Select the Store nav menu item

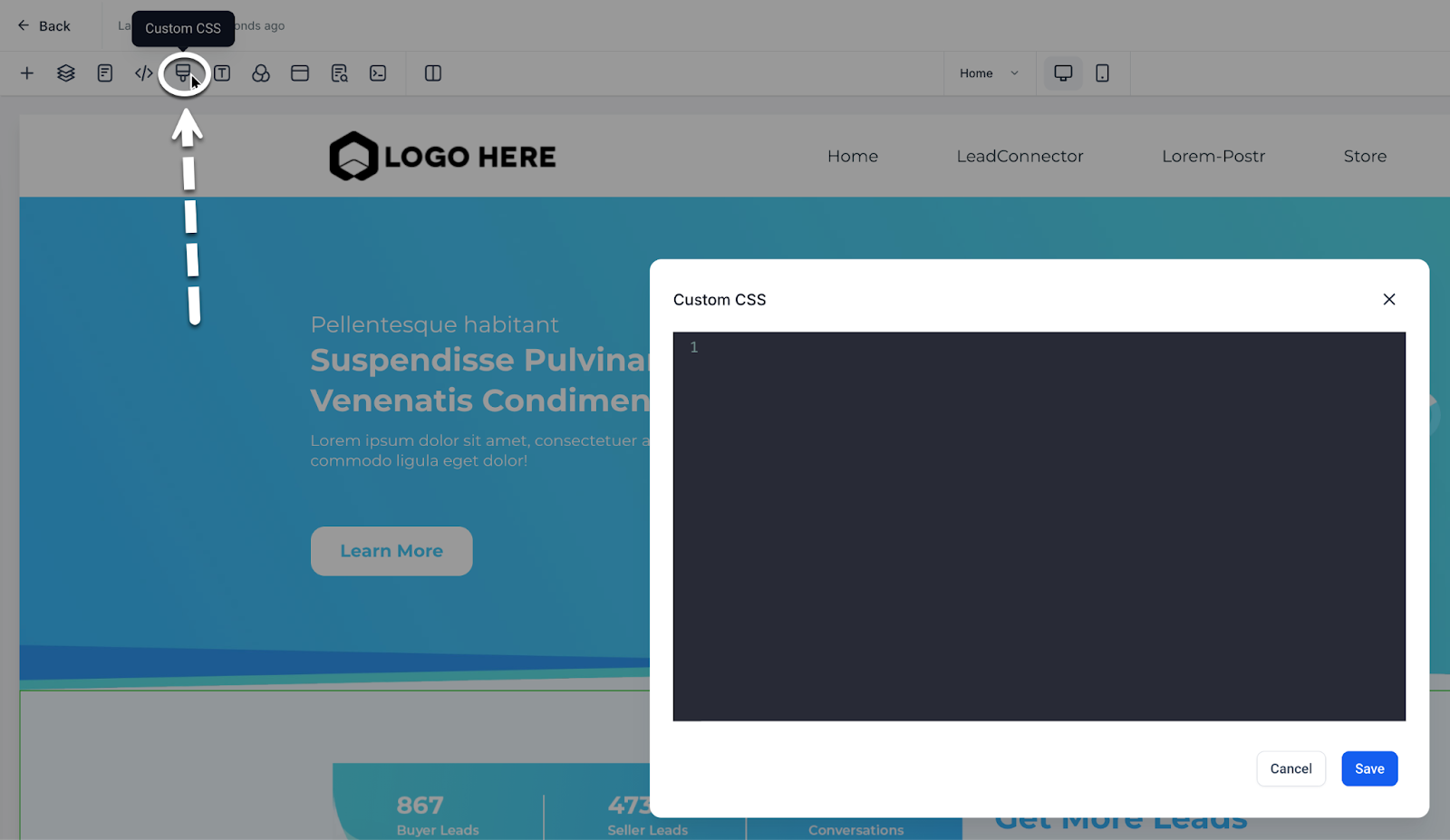(x=1364, y=157)
